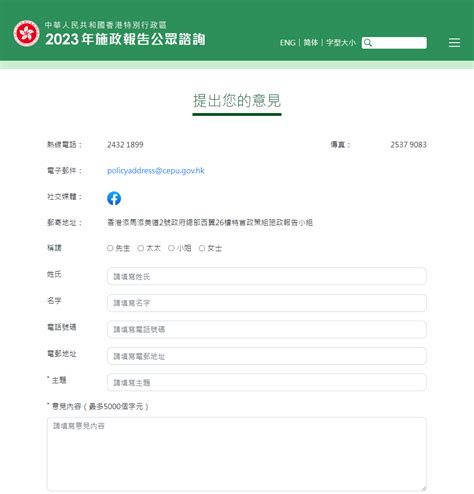Viewport: 474px width, 494px height.
Task: Focus the 主題 subject input field
Action: [x=267, y=382]
